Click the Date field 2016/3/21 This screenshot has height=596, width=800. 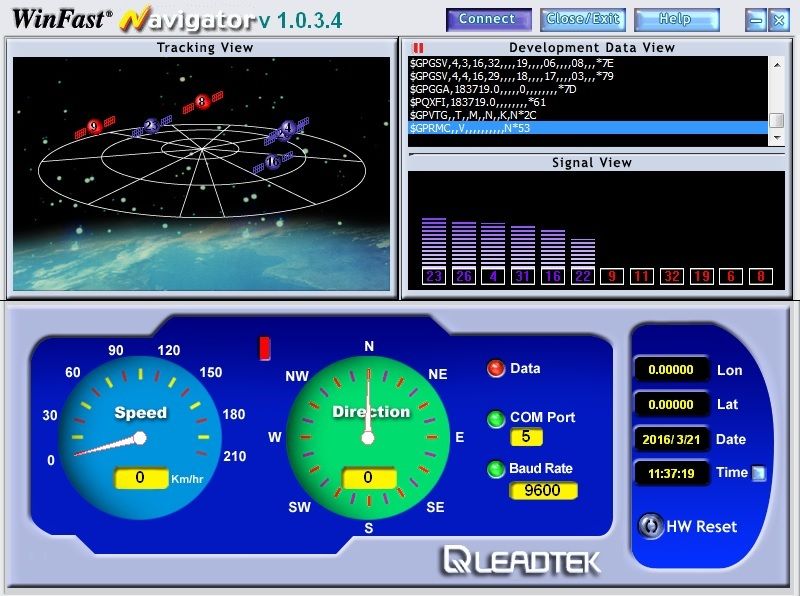point(671,439)
